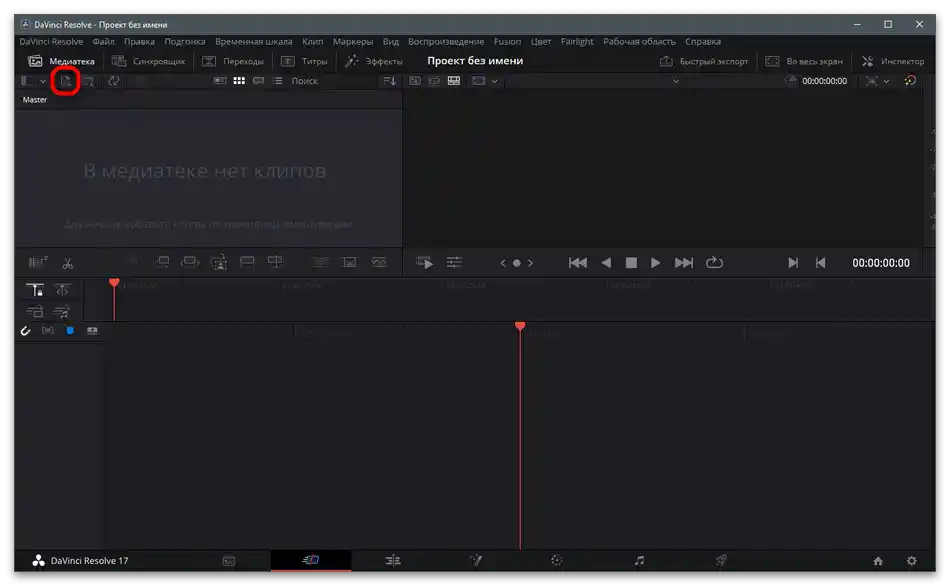Toggle the lock playhead timeline option
950x586 pixels.
35,290
